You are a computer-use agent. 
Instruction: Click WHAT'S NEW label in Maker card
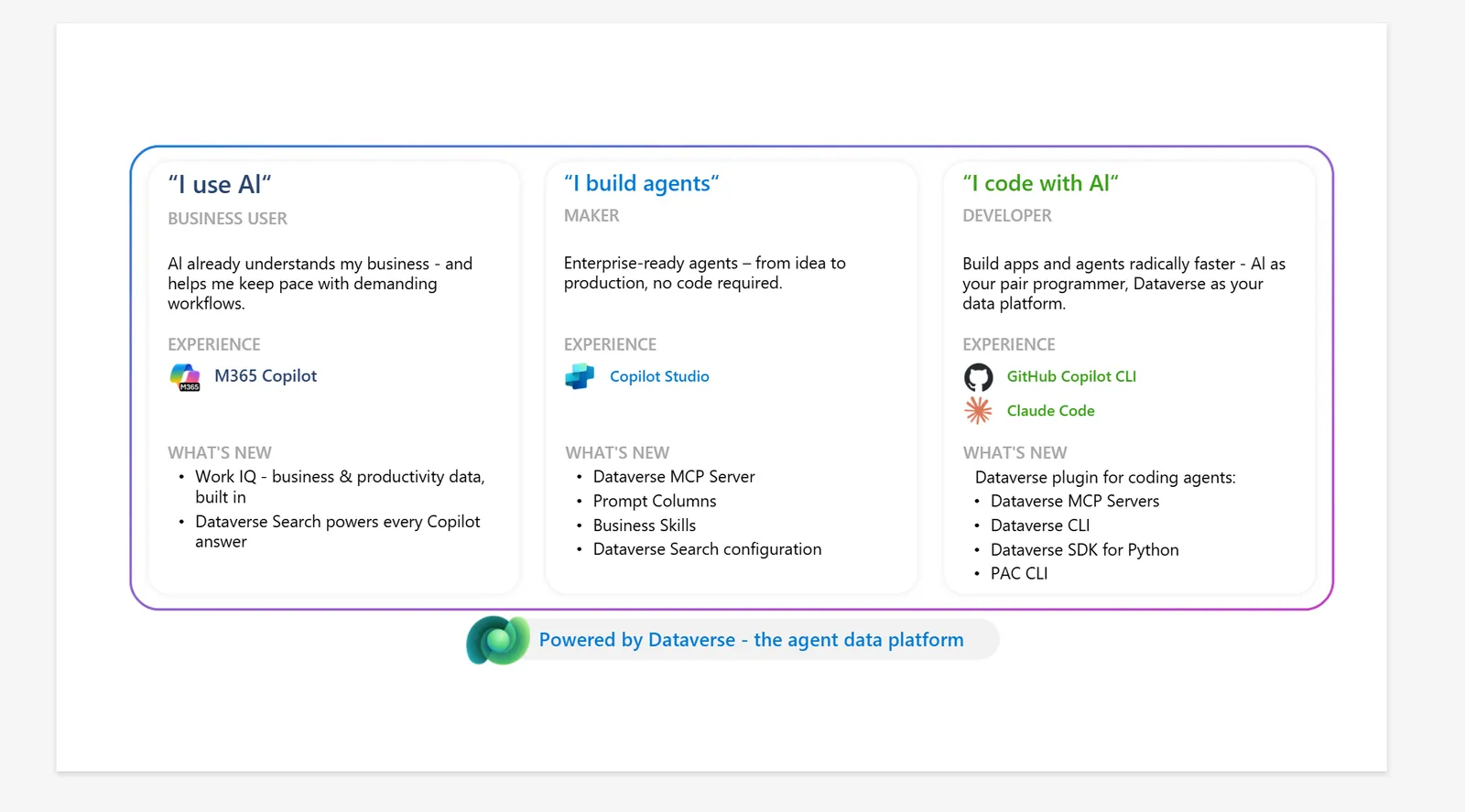[617, 453]
